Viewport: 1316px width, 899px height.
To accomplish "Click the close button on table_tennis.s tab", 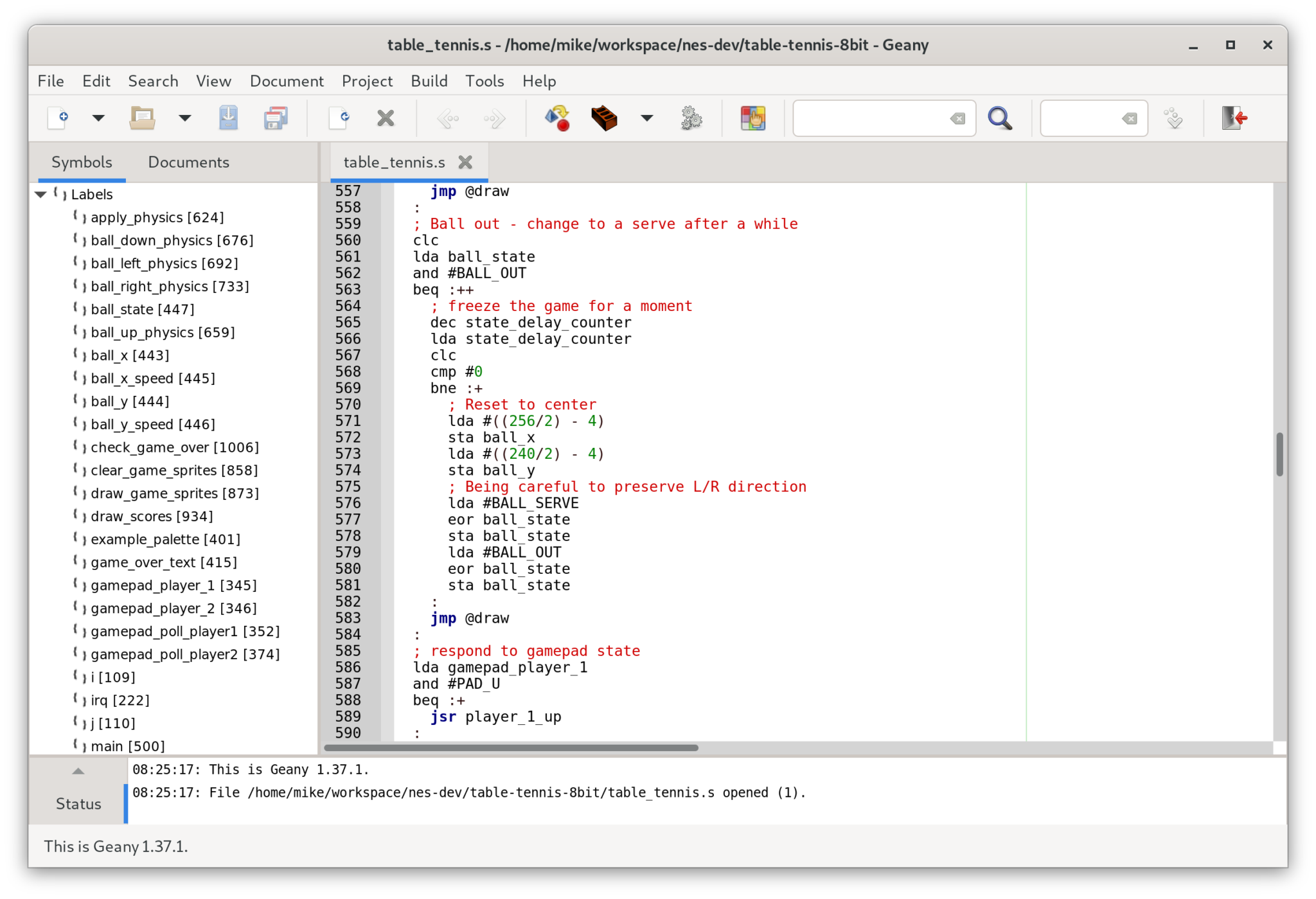I will click(467, 162).
